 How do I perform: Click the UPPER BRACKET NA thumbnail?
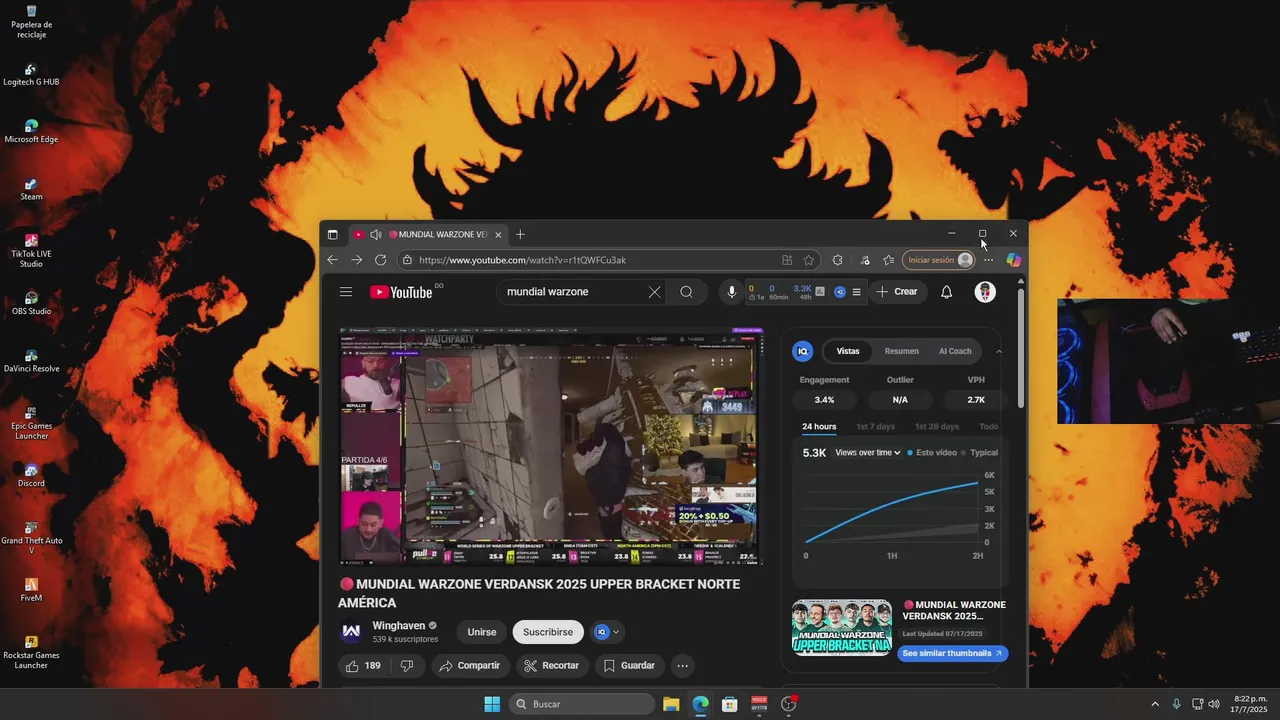(842, 627)
